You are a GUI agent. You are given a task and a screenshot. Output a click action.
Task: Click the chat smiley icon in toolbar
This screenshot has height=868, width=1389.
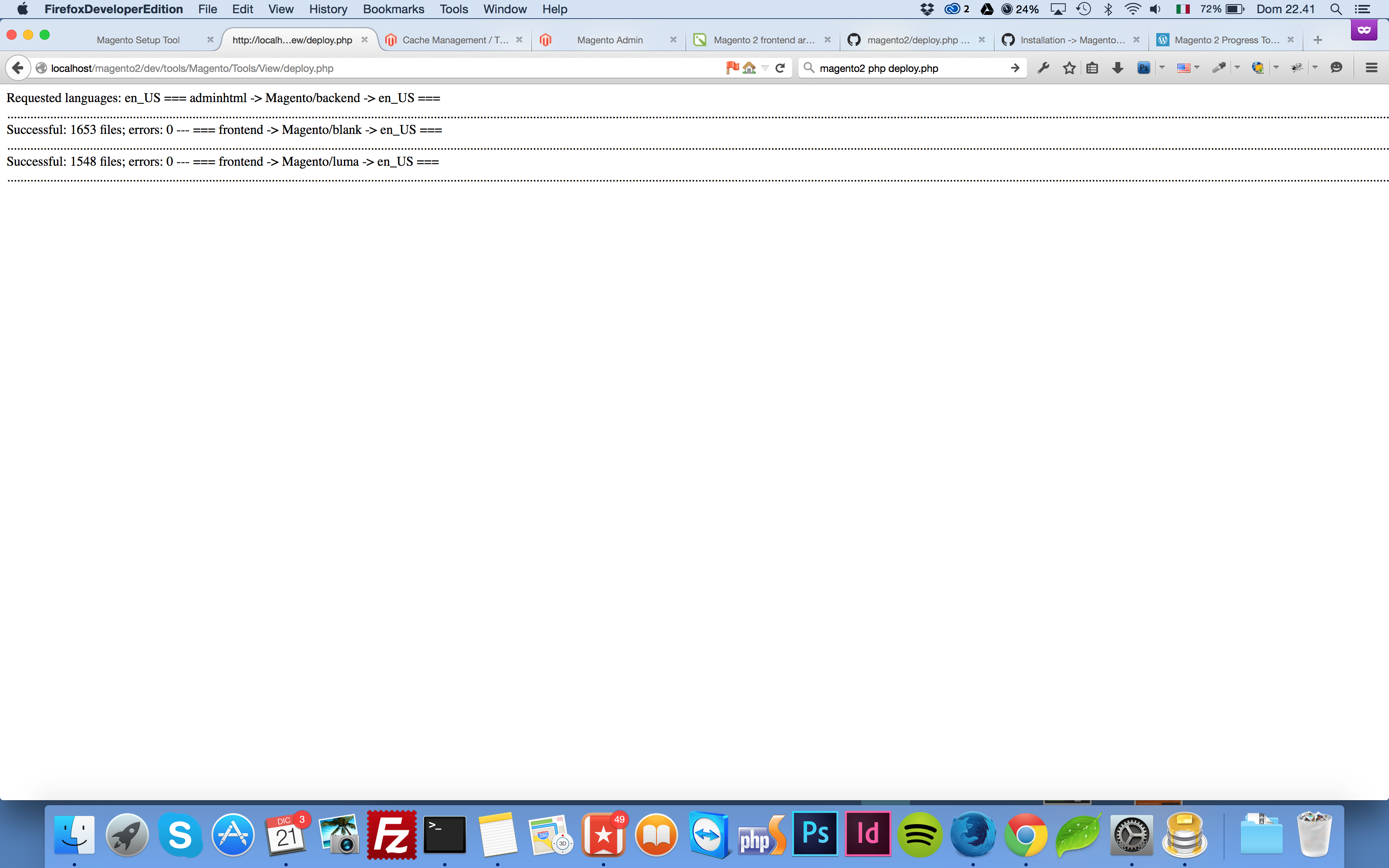click(1336, 68)
